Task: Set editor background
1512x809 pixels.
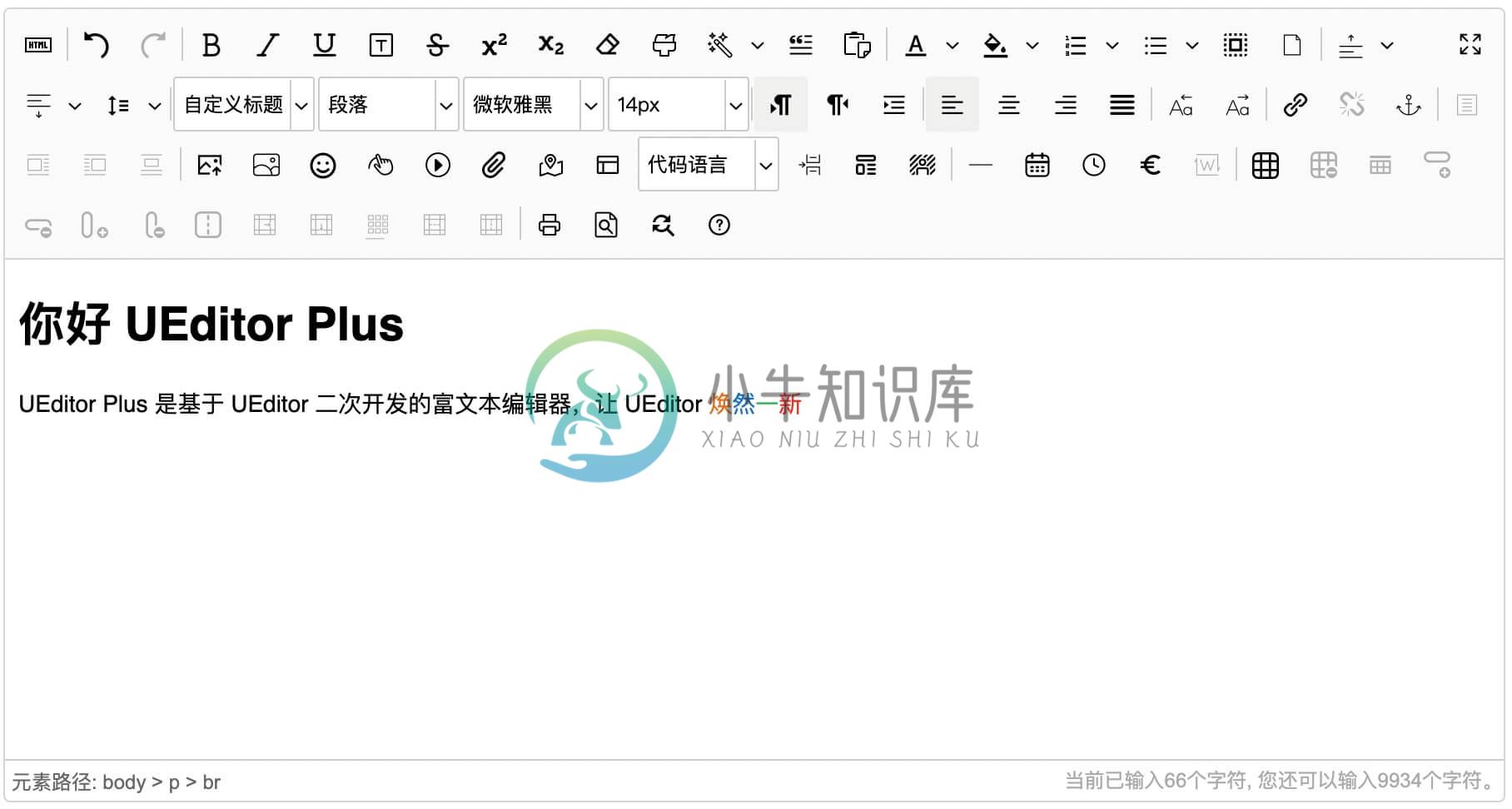Action: click(923, 165)
